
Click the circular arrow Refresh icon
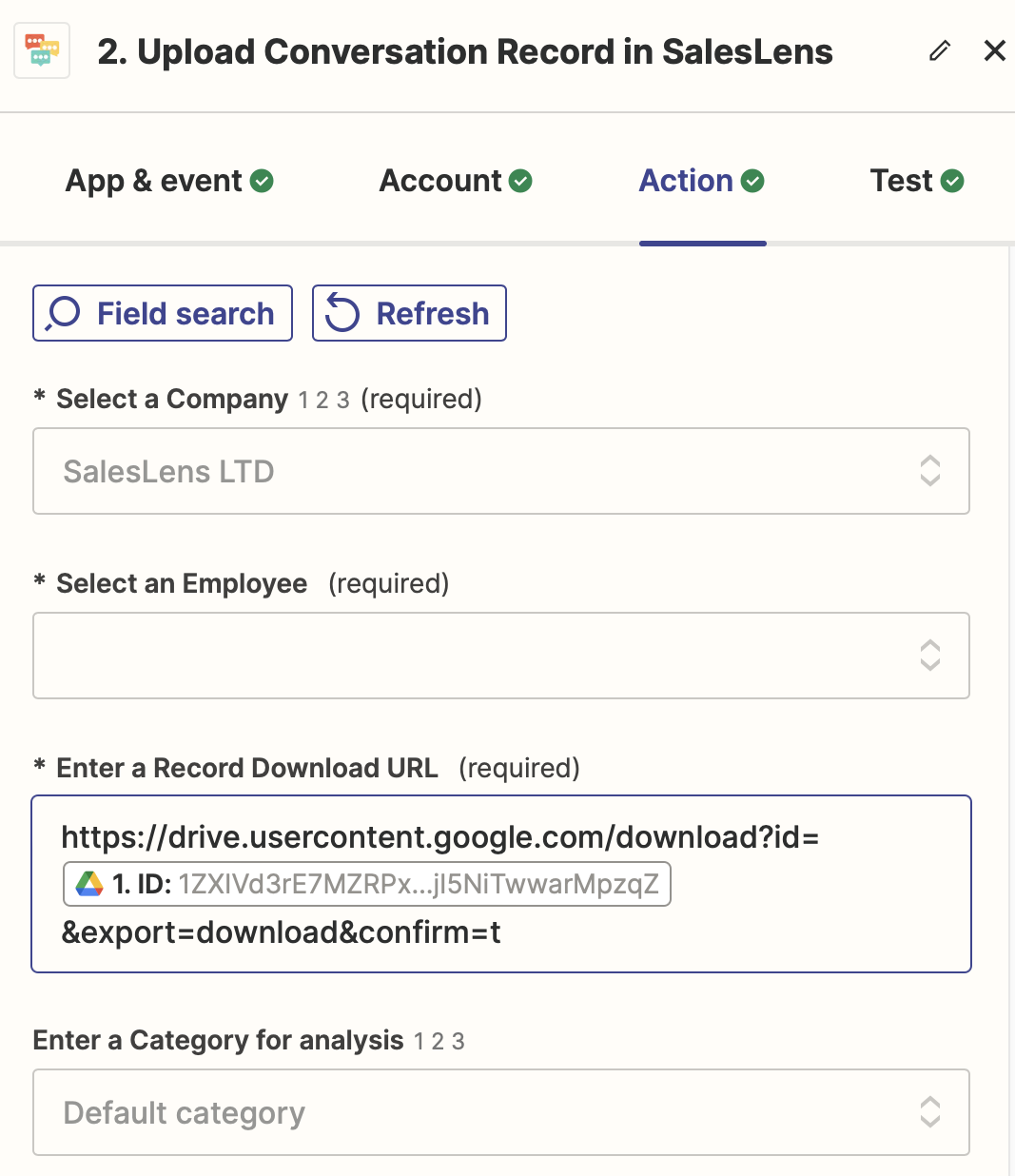(343, 312)
